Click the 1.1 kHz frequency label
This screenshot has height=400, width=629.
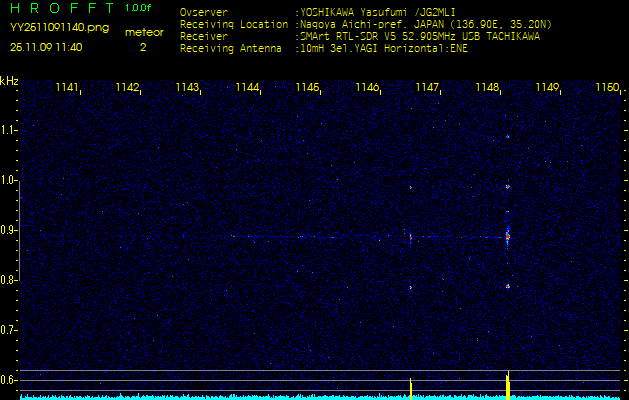(9, 130)
